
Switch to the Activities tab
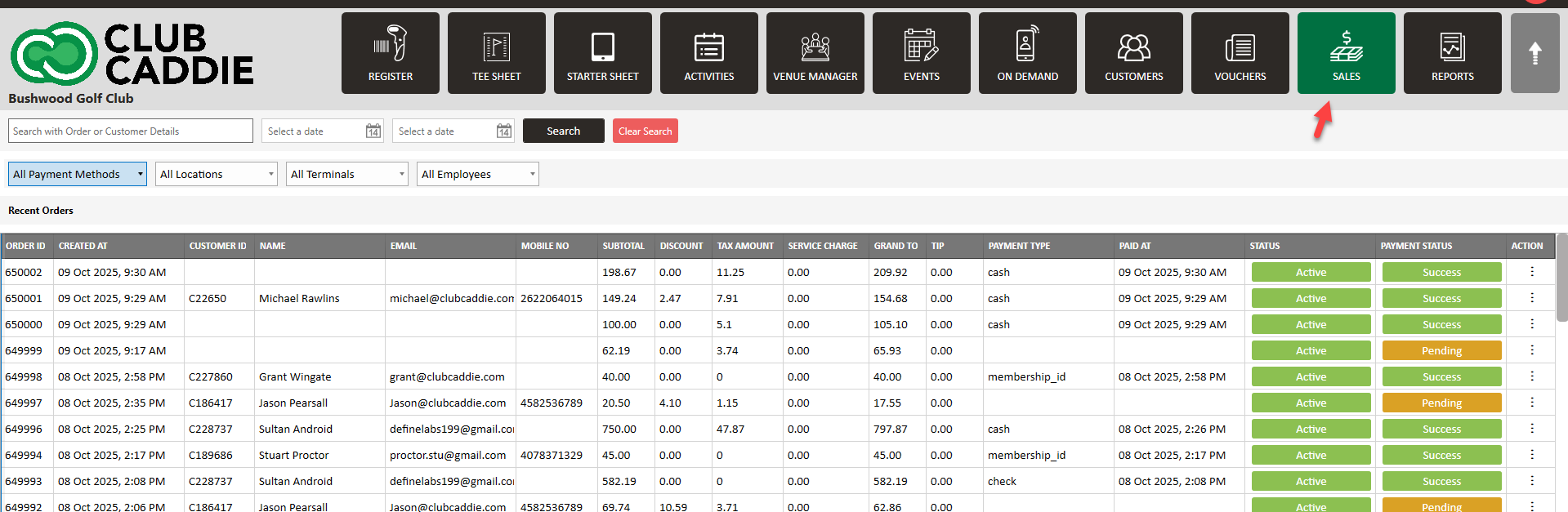[x=708, y=53]
